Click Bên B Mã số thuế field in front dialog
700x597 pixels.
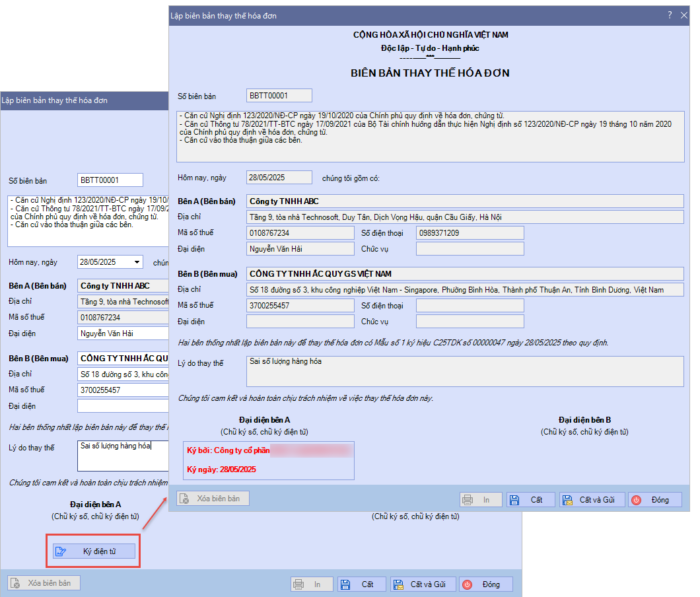click(300, 305)
